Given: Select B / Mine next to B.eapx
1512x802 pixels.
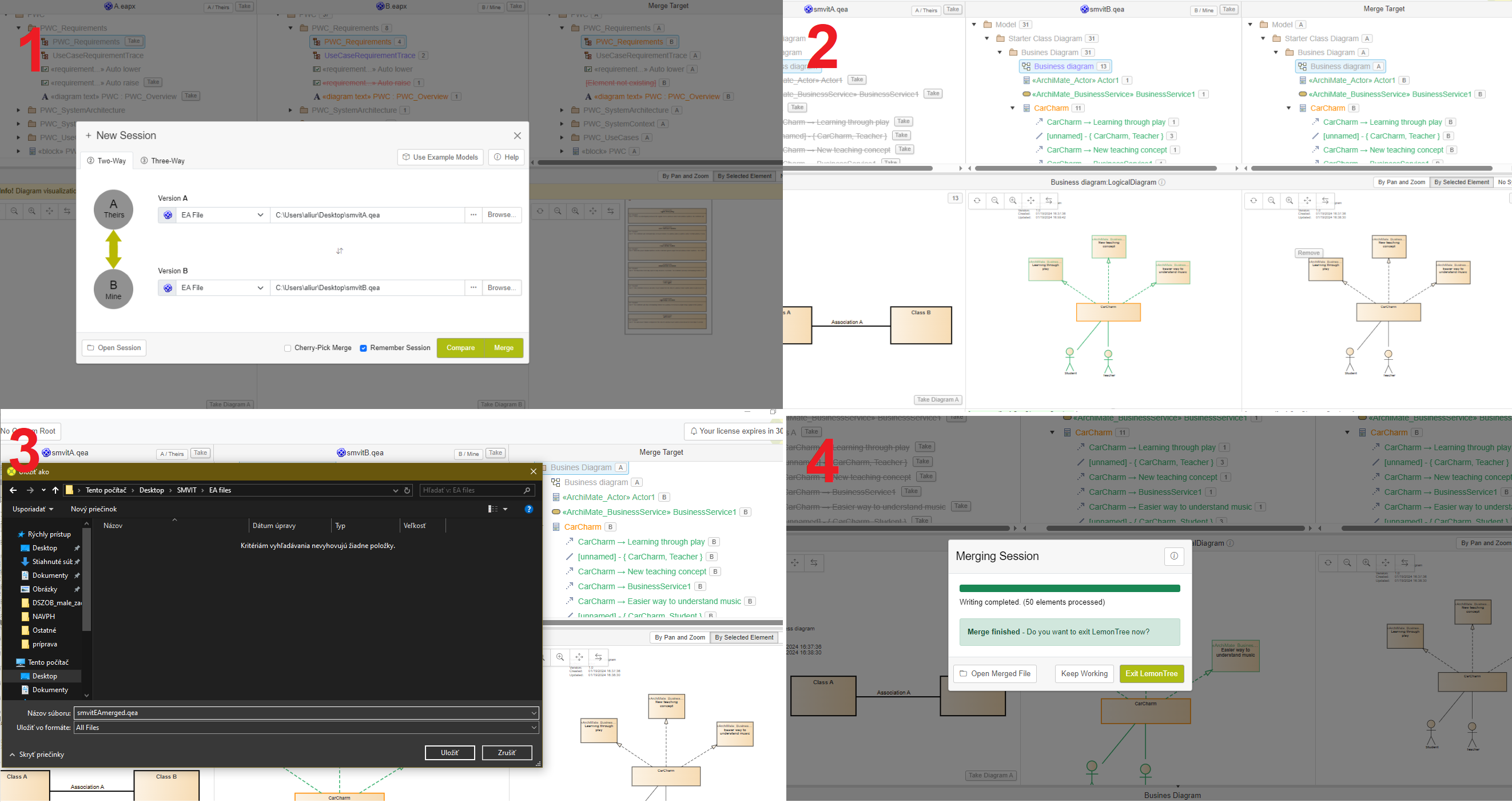Looking at the screenshot, I should pyautogui.click(x=492, y=7).
